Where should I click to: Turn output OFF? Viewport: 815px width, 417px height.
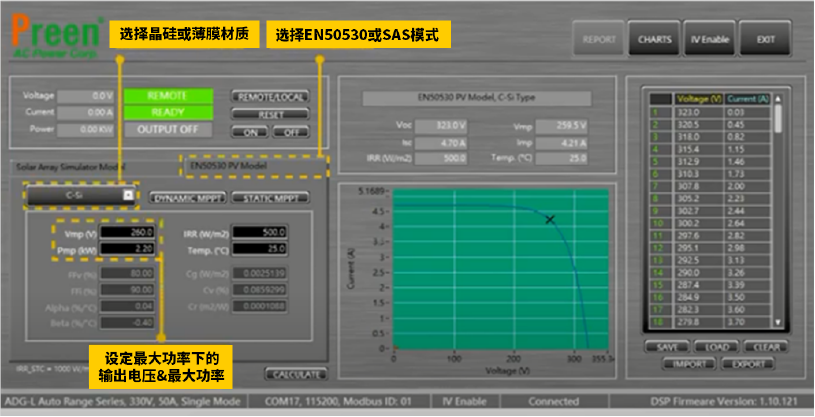click(291, 132)
